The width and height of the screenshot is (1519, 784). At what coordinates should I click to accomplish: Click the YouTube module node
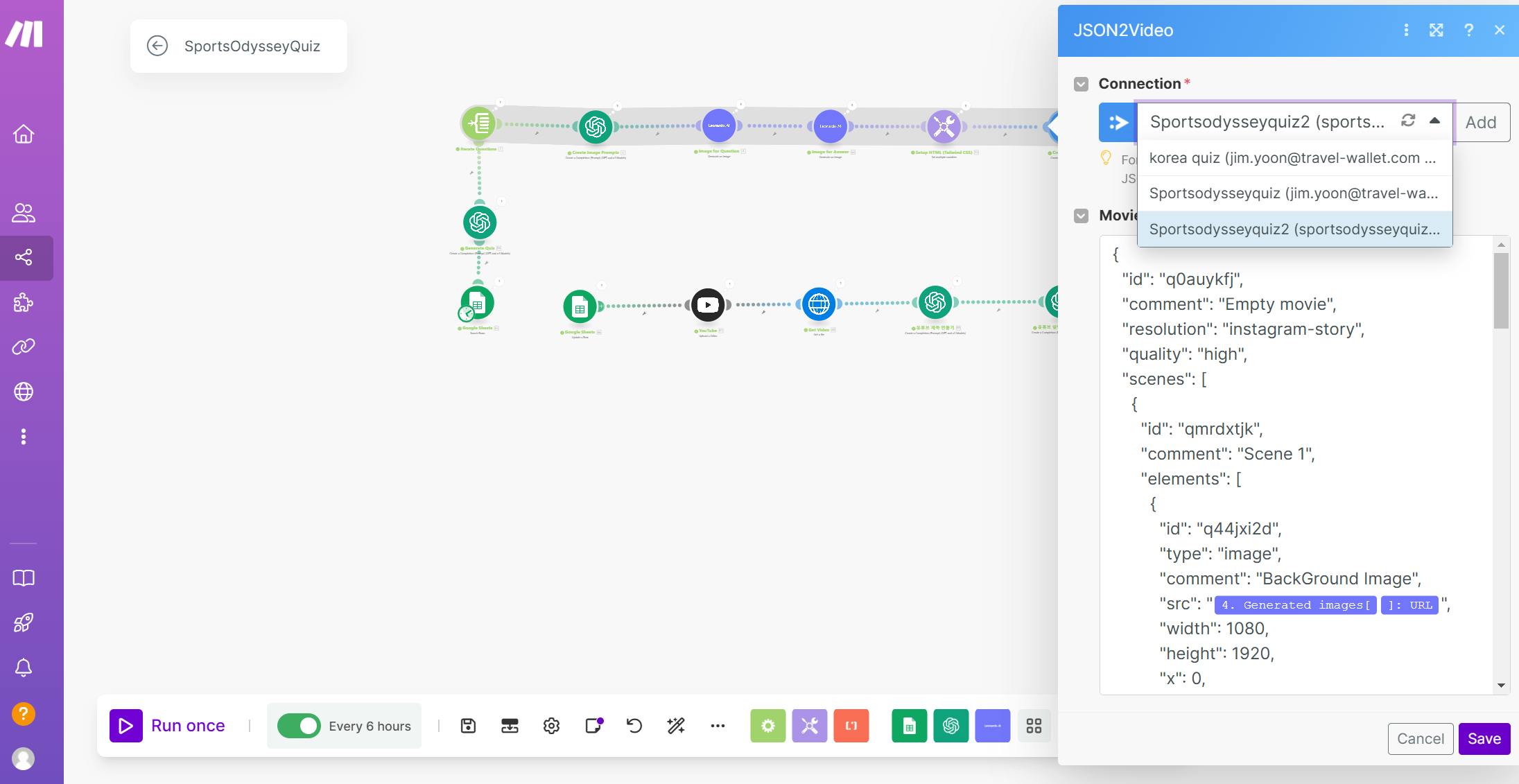tap(707, 305)
